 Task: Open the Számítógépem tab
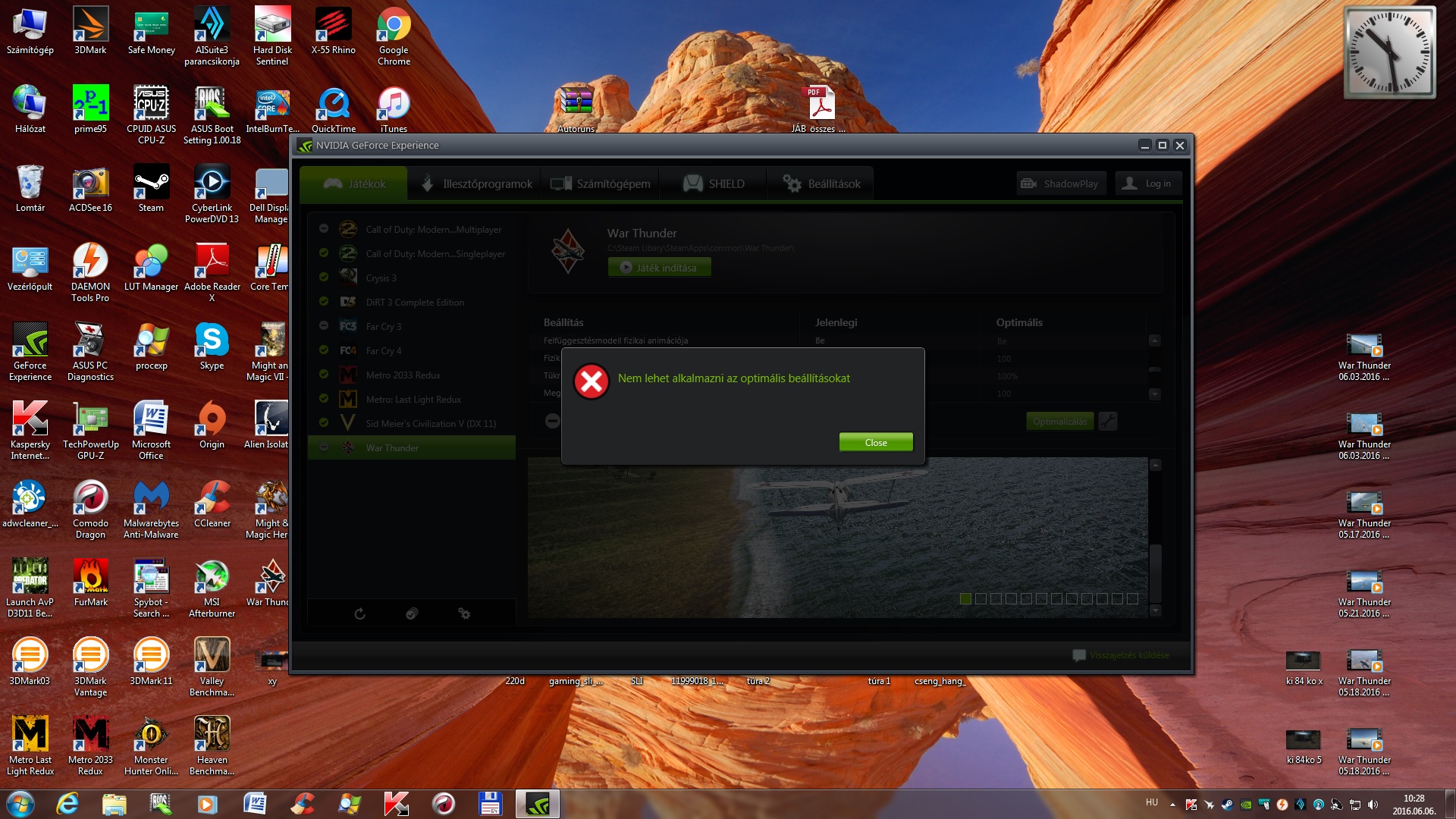[x=601, y=184]
